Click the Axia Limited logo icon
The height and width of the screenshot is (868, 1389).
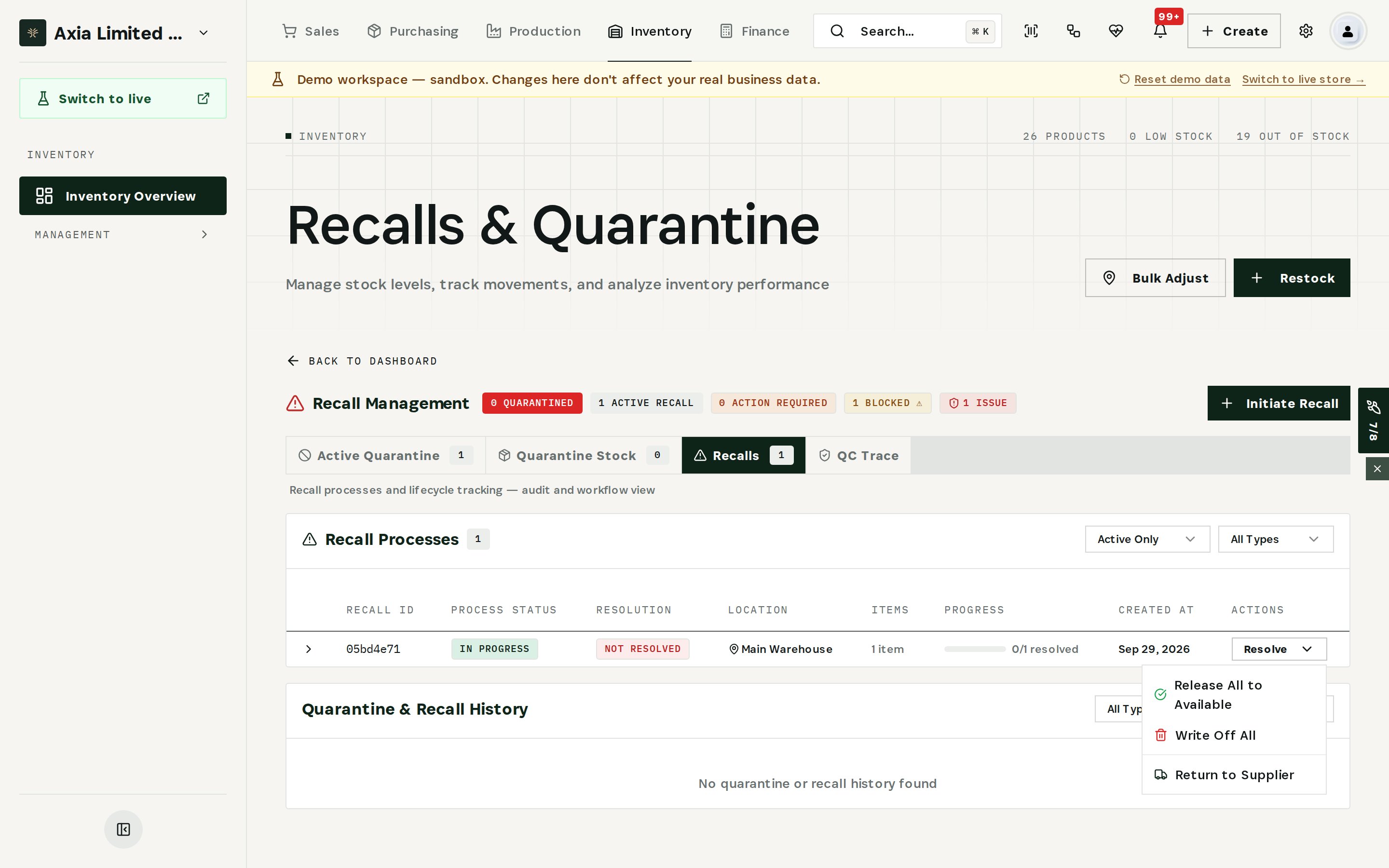point(33,33)
